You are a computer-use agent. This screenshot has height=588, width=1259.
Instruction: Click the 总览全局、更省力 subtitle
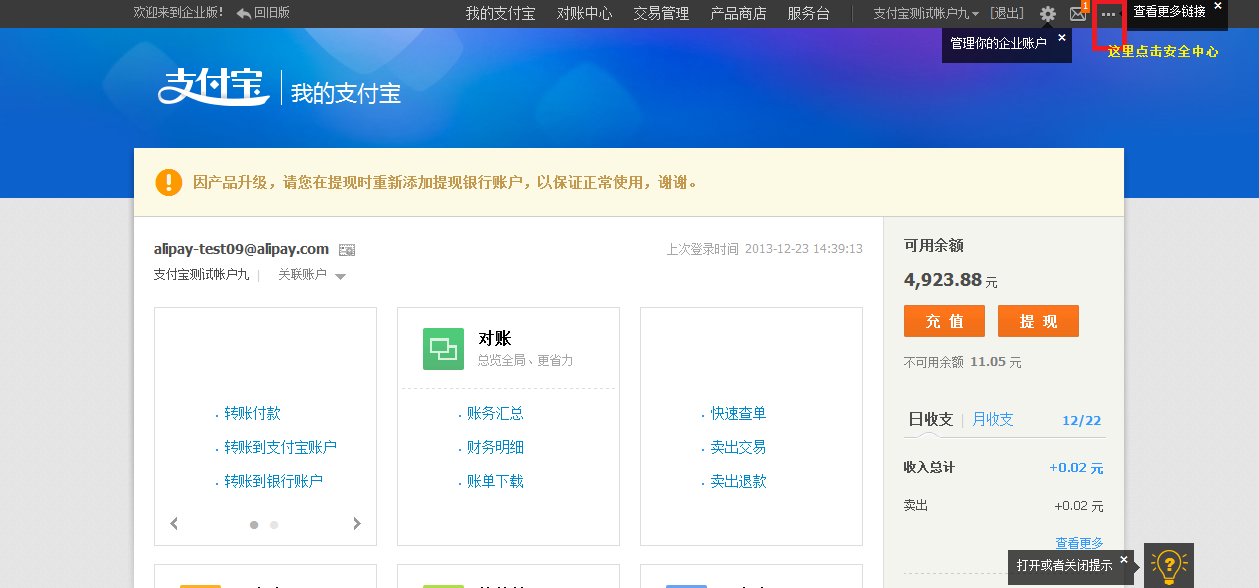pyautogui.click(x=525, y=360)
